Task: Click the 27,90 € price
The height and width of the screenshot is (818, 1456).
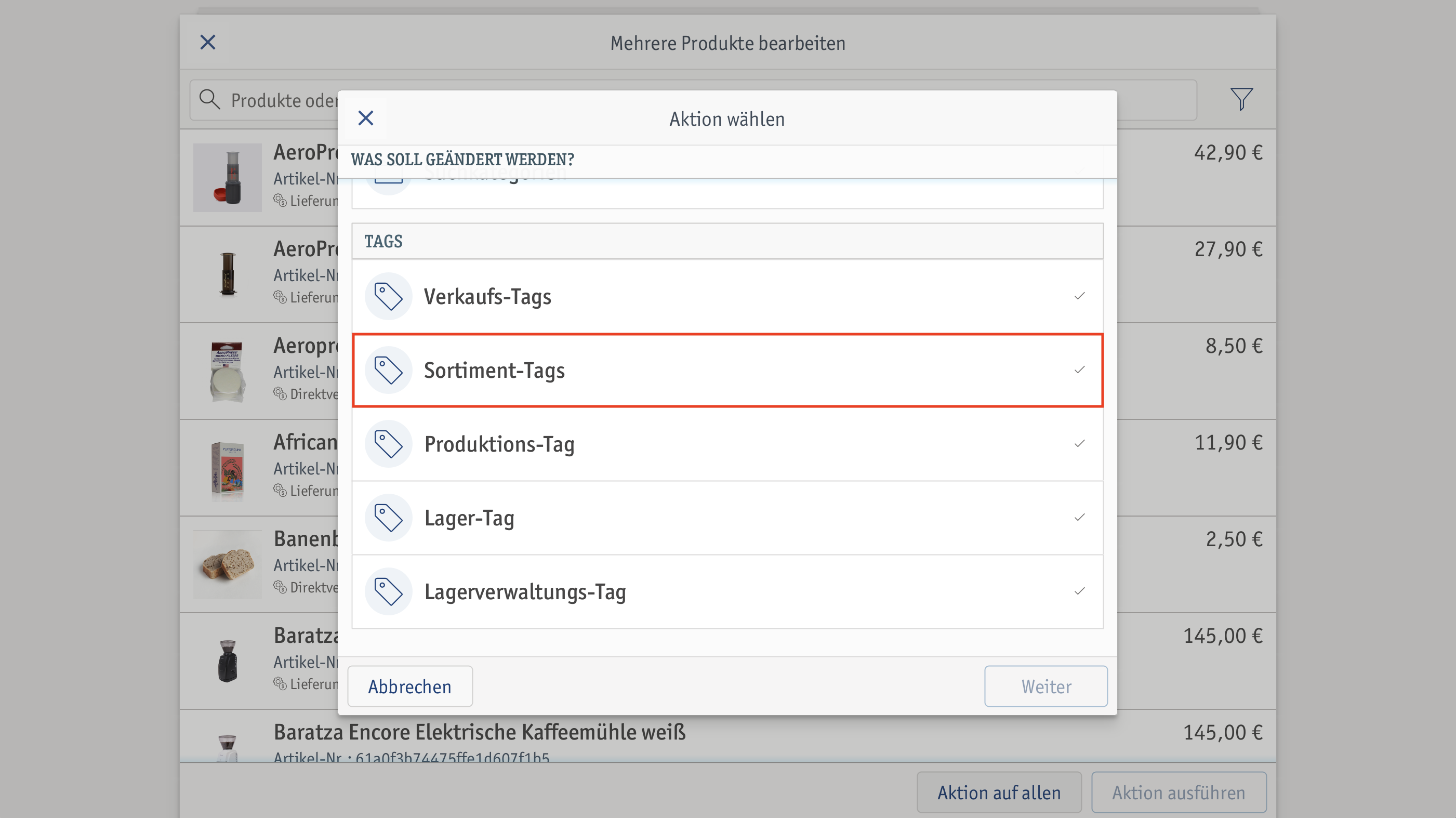Action: tap(1228, 249)
